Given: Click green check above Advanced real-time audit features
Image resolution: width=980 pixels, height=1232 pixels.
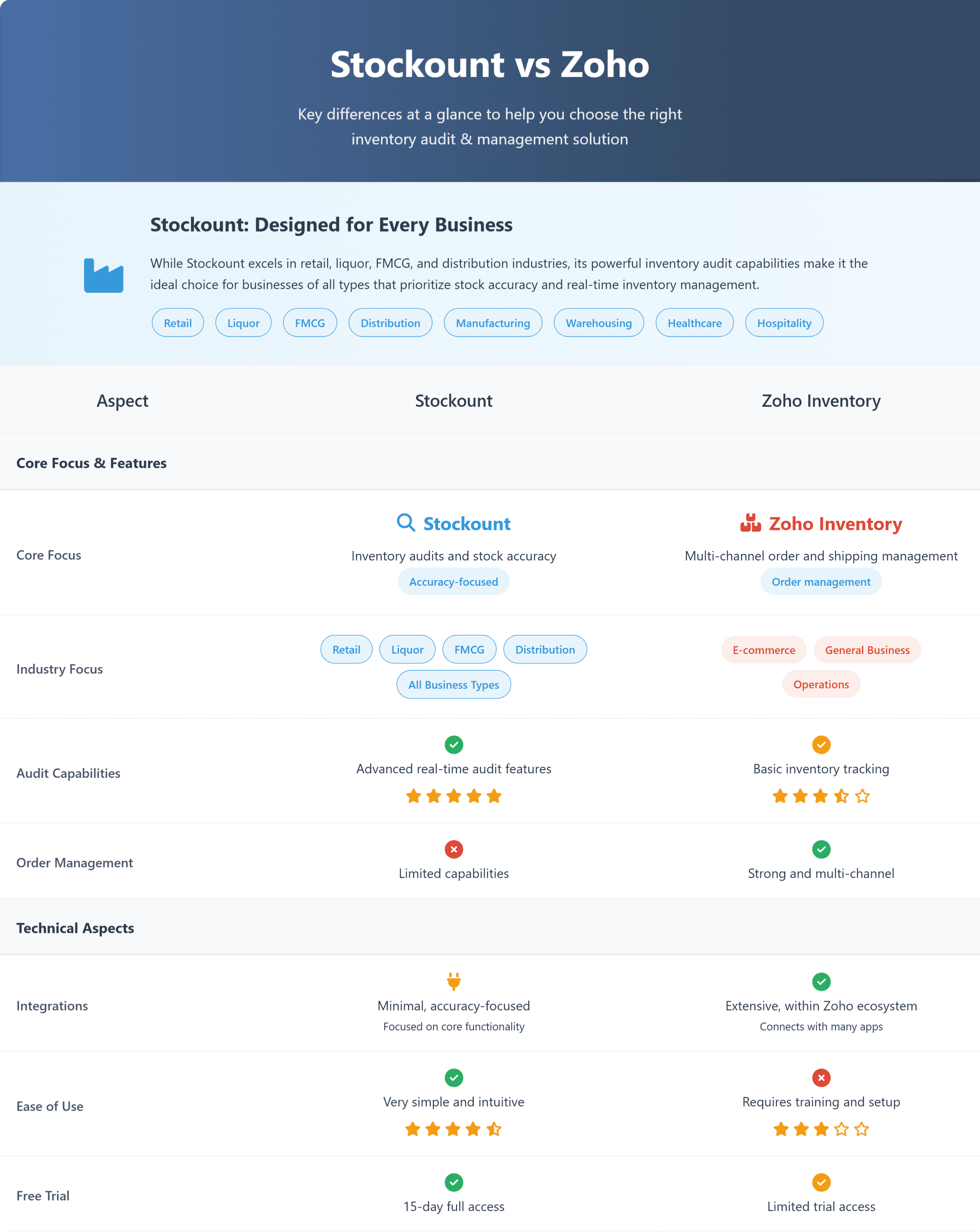Looking at the screenshot, I should [x=454, y=745].
